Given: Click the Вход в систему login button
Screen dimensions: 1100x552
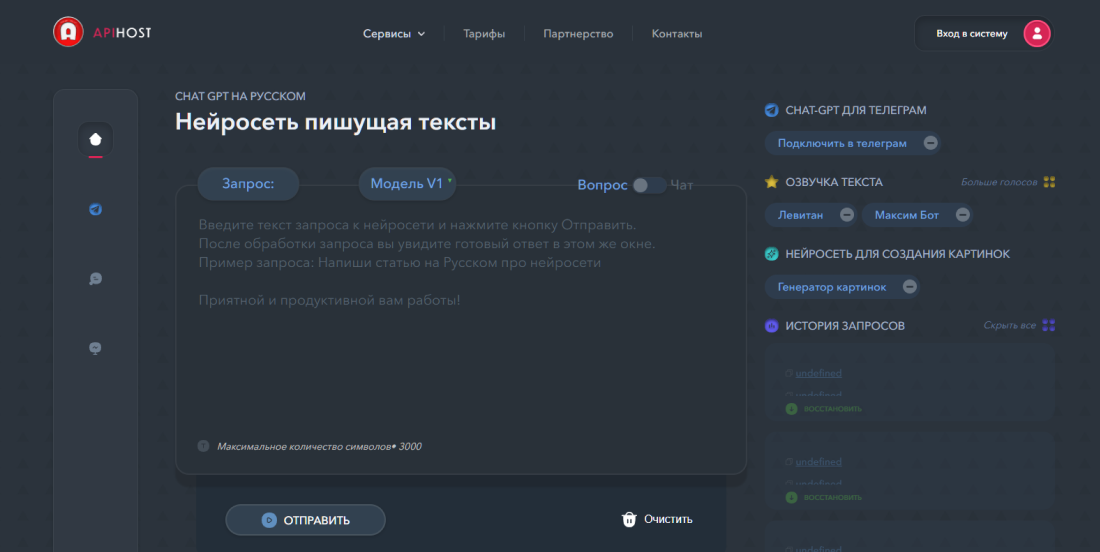Looking at the screenshot, I should click(x=984, y=34).
